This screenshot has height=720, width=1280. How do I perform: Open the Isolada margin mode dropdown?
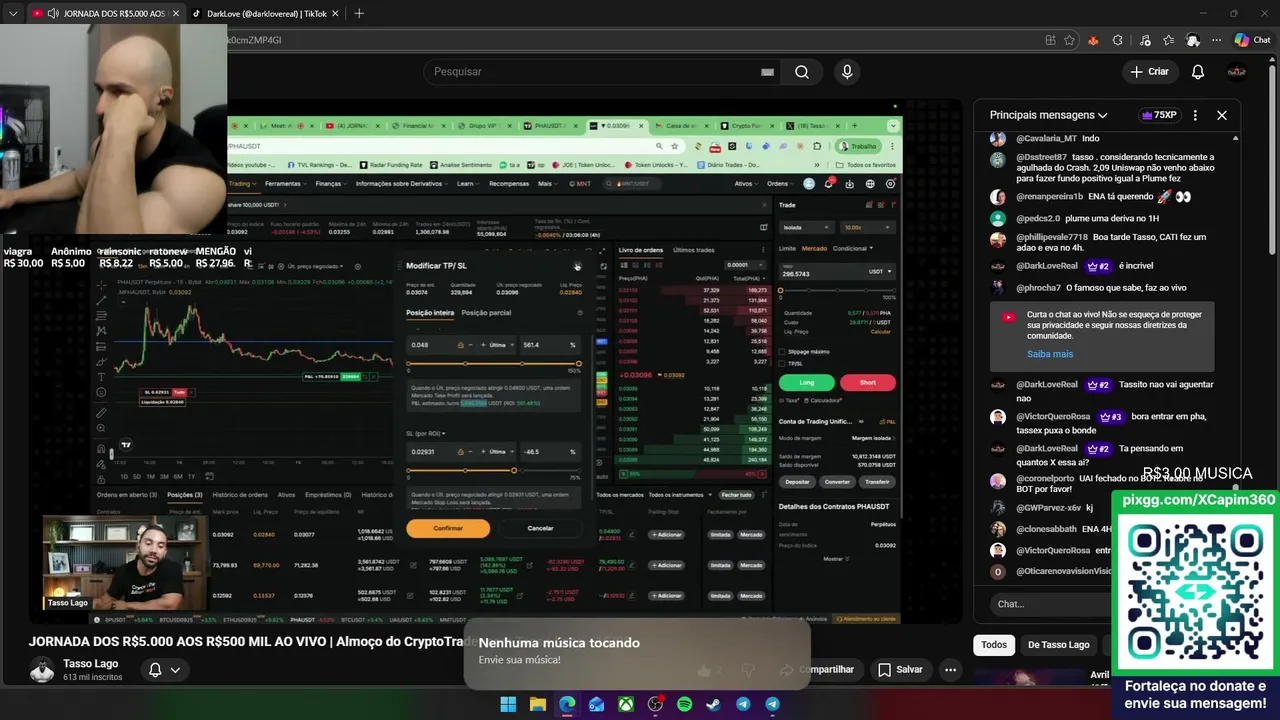806,227
